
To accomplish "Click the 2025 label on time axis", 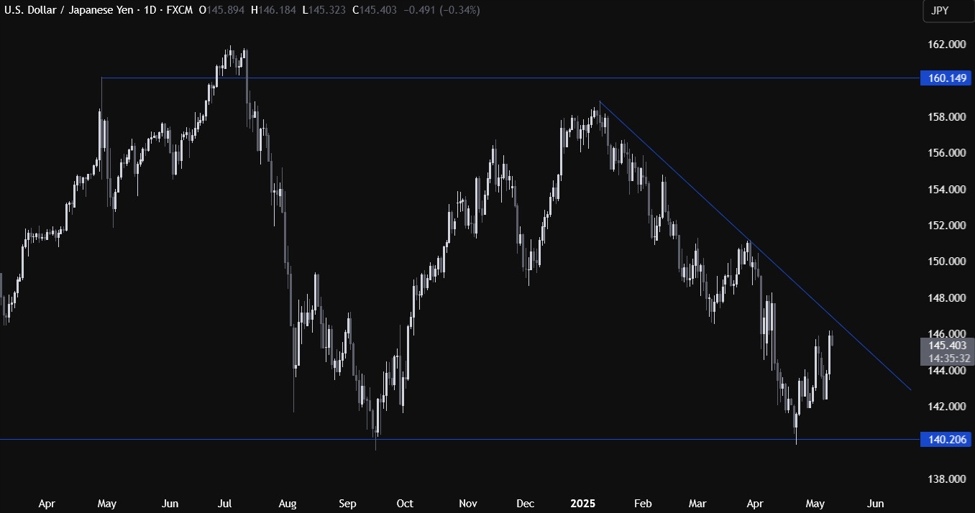I will (583, 503).
